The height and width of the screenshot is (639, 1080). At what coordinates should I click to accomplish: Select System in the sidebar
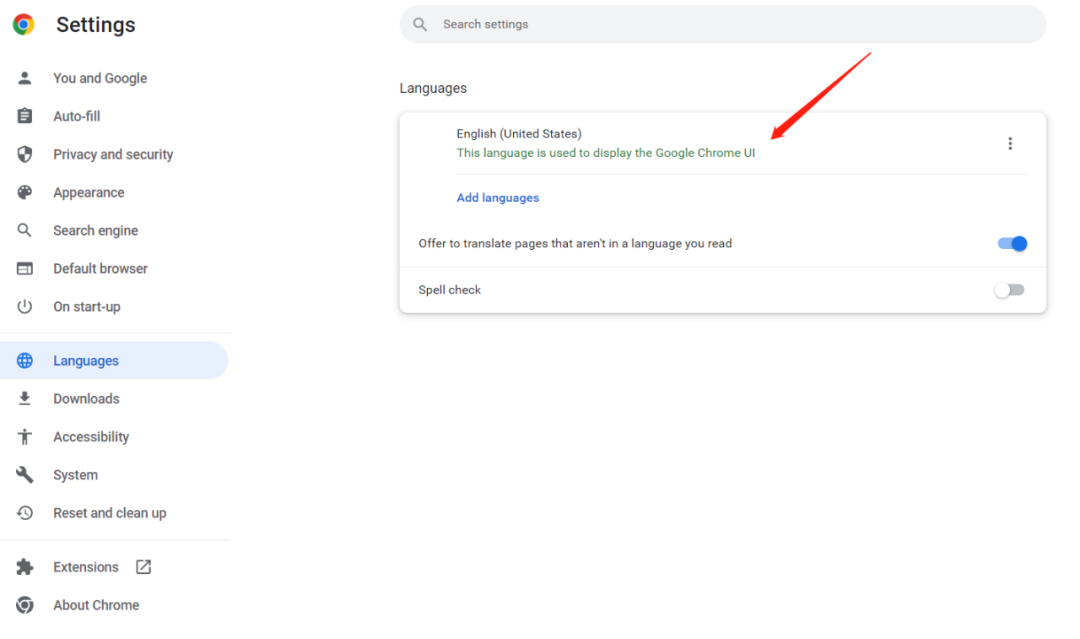pyautogui.click(x=75, y=475)
